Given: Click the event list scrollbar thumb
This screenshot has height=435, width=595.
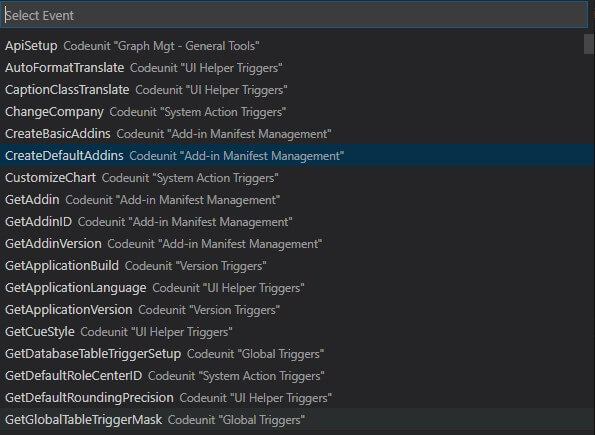Looking at the screenshot, I should pyautogui.click(x=589, y=44).
